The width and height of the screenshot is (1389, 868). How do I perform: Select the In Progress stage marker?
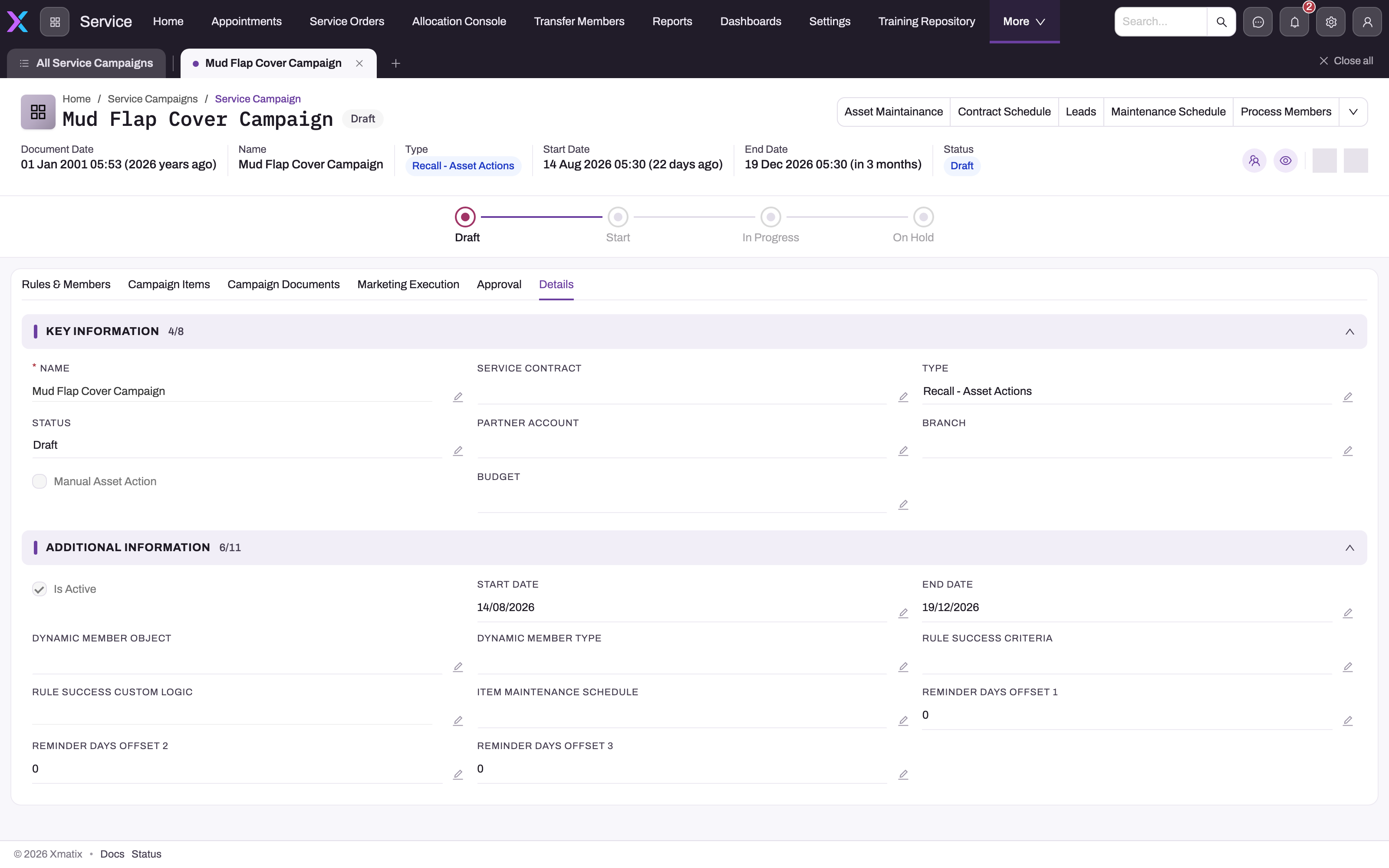(x=770, y=217)
